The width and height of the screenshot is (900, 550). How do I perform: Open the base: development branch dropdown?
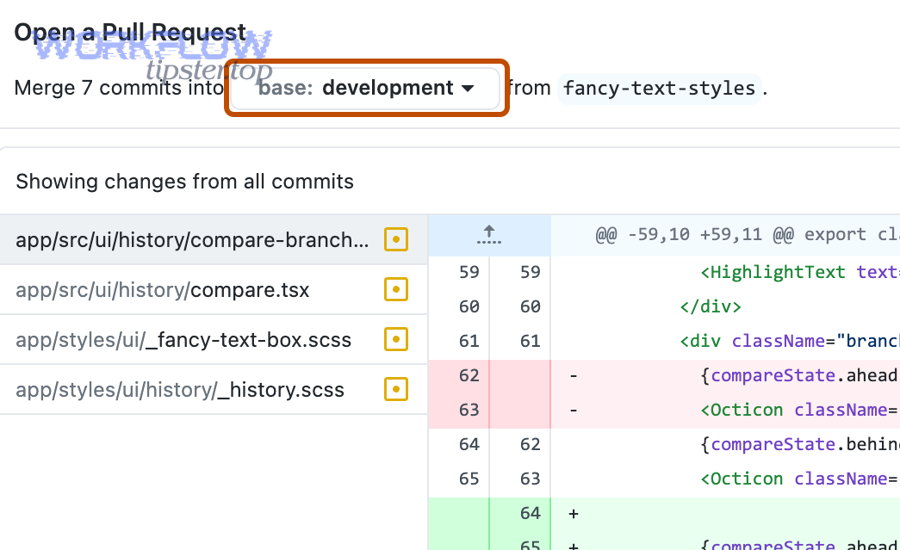pyautogui.click(x=366, y=88)
